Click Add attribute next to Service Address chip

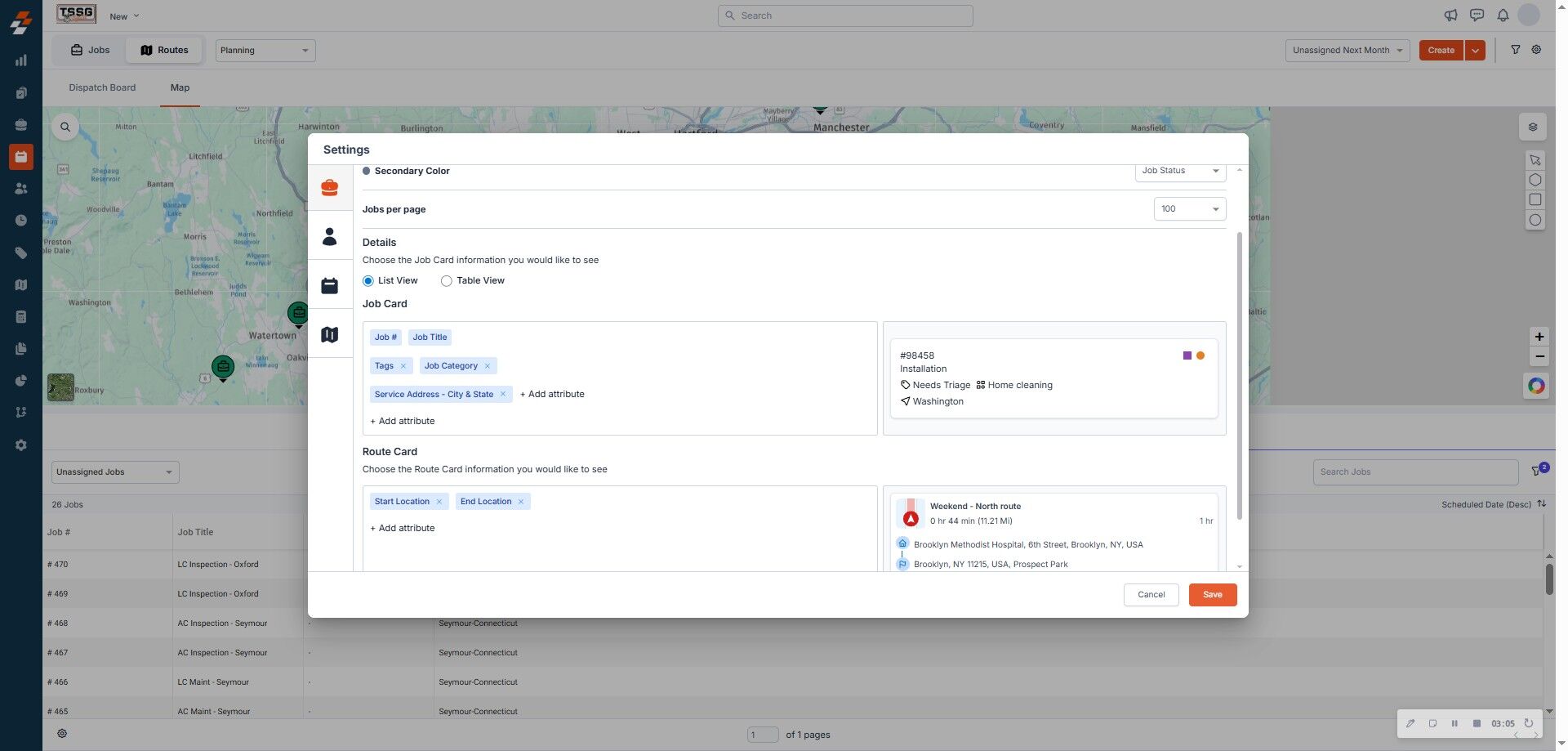click(x=552, y=394)
